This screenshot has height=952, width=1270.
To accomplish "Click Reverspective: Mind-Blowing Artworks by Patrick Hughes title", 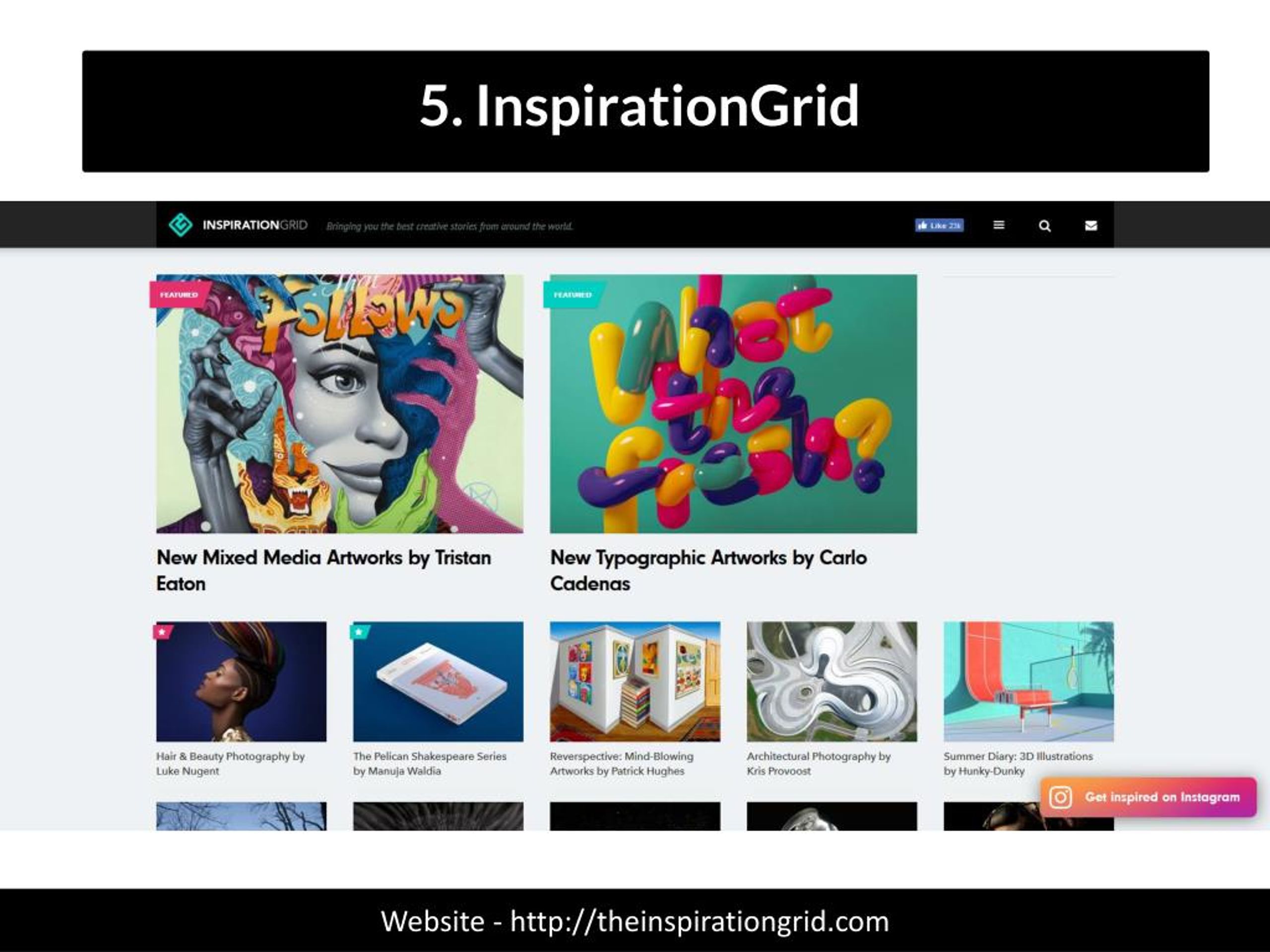I will tap(622, 764).
